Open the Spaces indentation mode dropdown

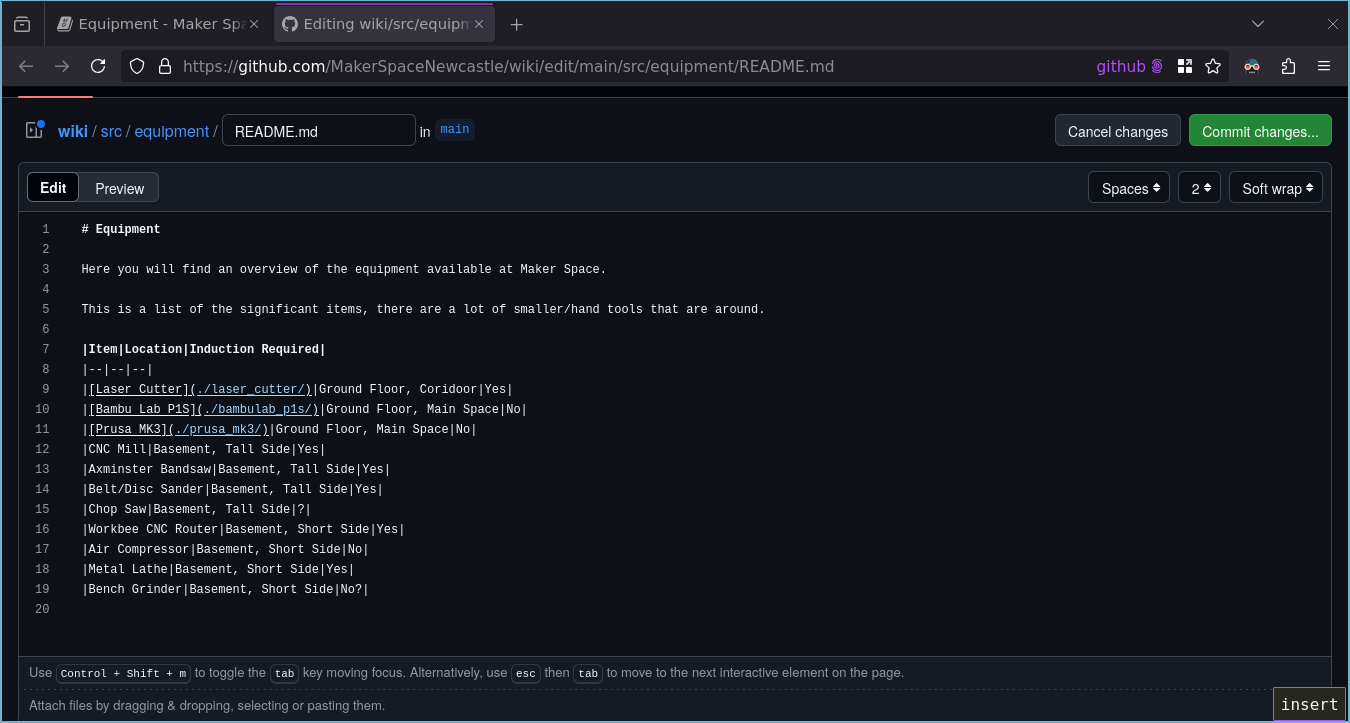point(1128,187)
